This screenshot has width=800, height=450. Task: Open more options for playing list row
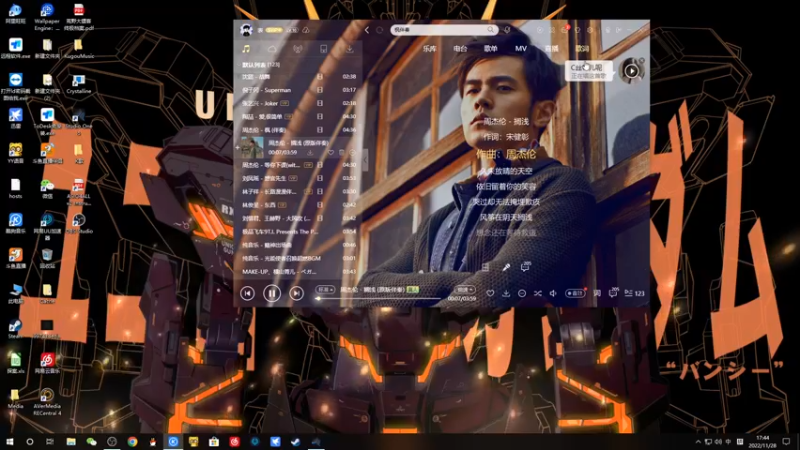click(353, 153)
